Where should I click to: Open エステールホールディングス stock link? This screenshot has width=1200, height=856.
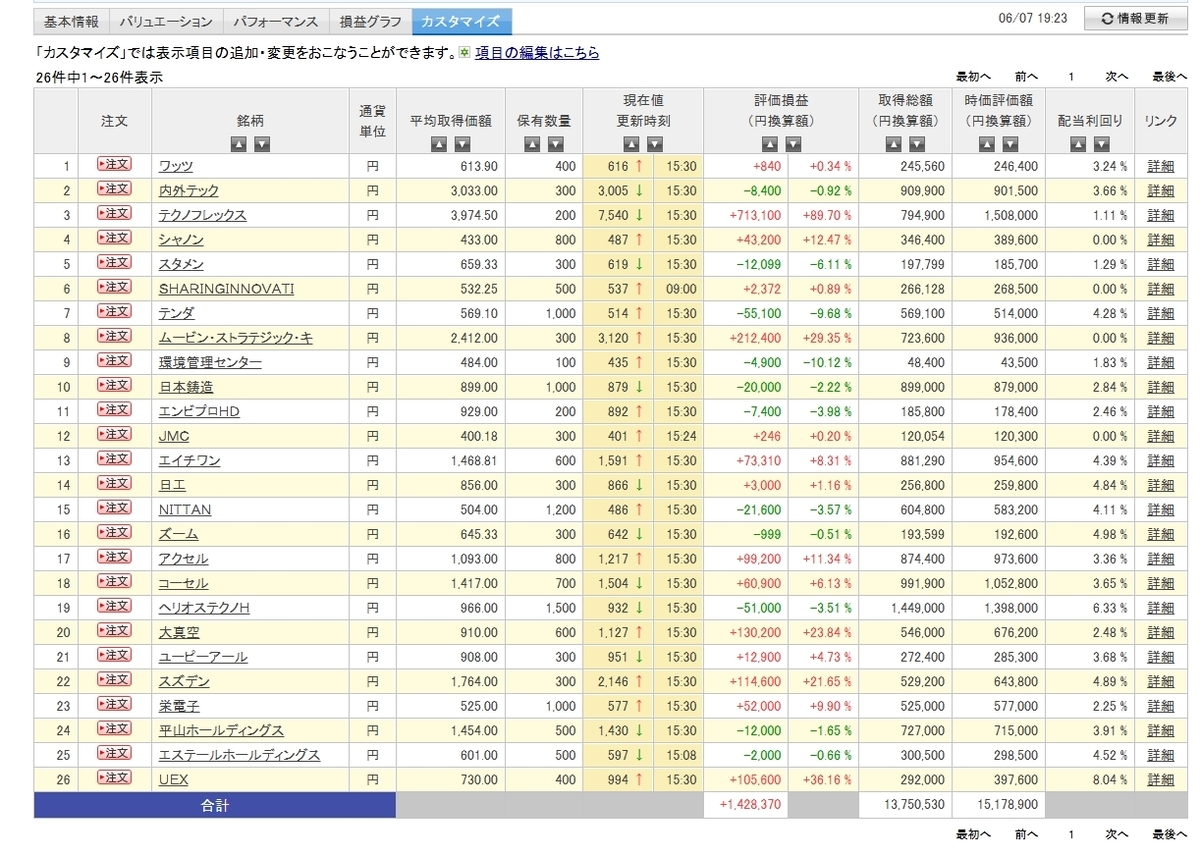(240, 755)
